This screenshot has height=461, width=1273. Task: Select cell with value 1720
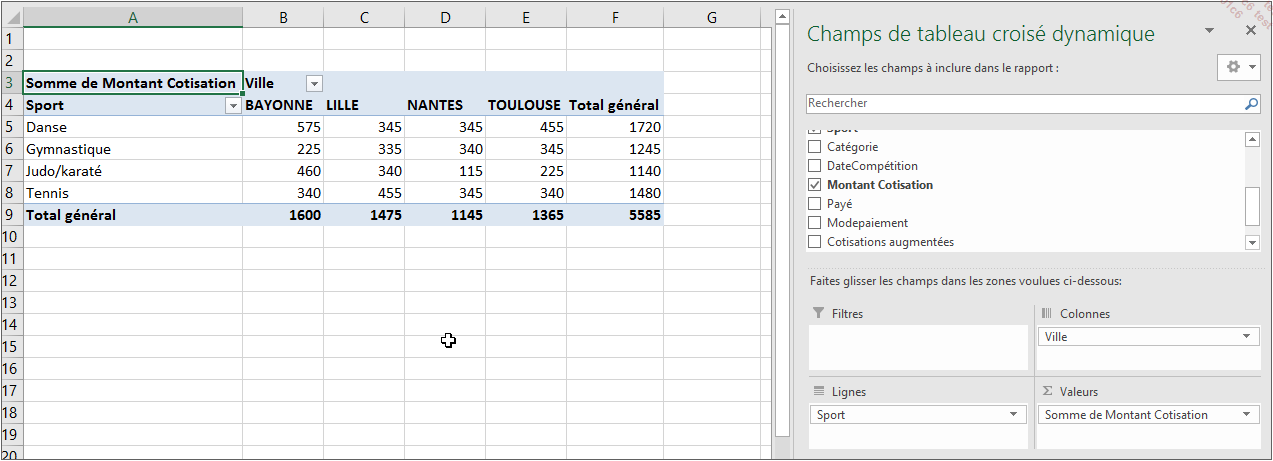click(x=615, y=127)
